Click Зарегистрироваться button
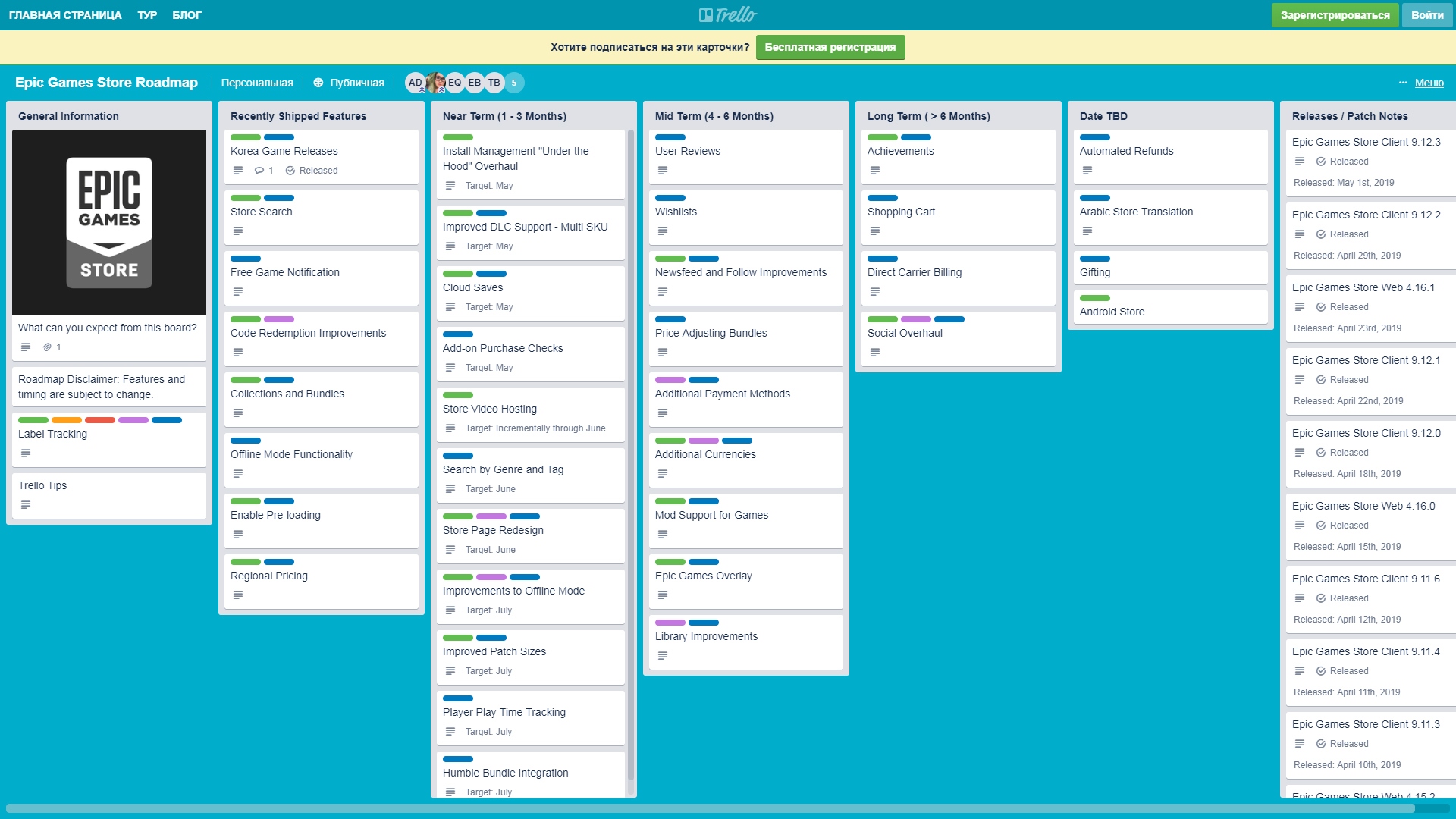This screenshot has width=1456, height=819. click(1335, 15)
